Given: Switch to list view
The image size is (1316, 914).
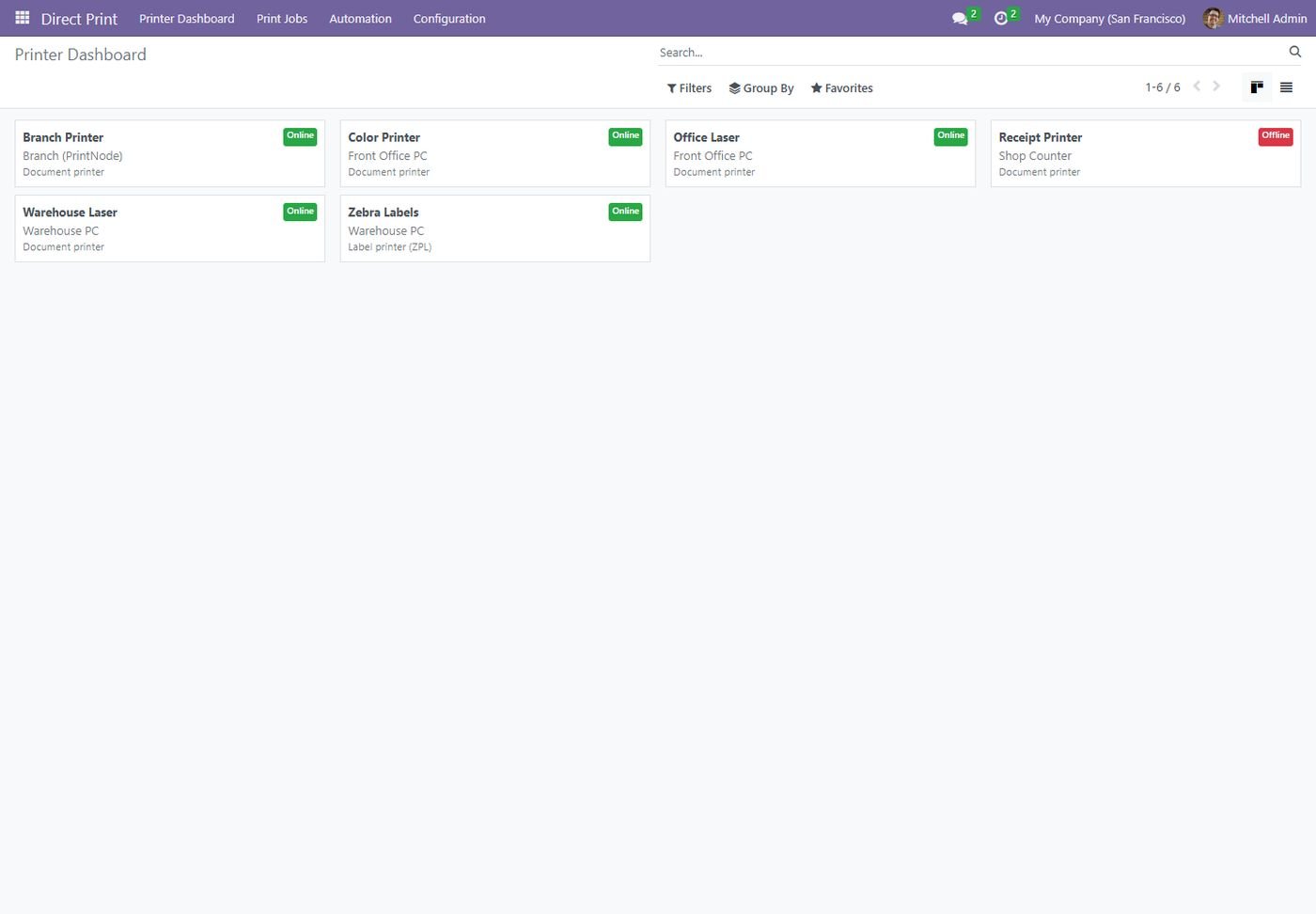Looking at the screenshot, I should pos(1286,87).
